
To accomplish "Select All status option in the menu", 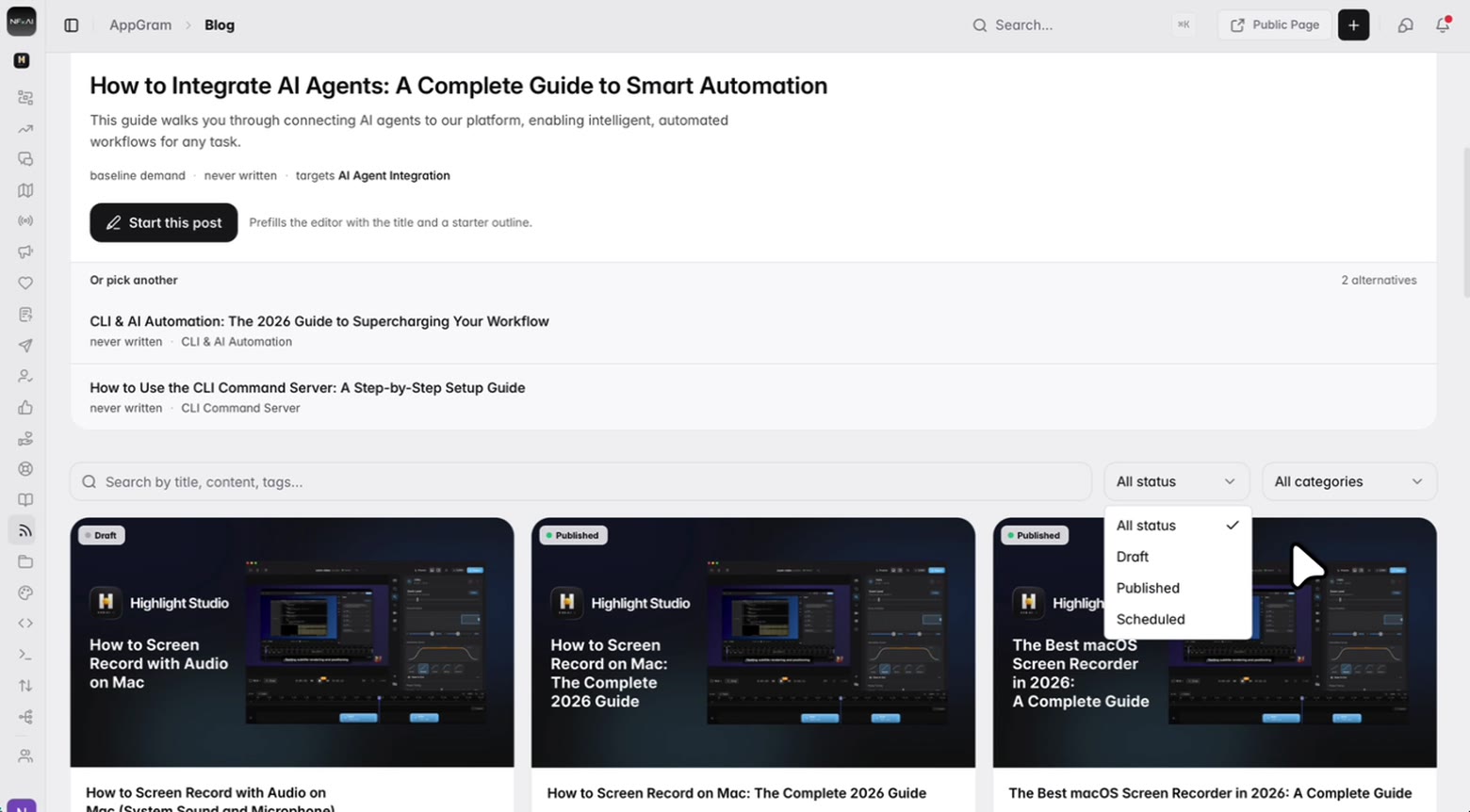I will pos(1177,526).
